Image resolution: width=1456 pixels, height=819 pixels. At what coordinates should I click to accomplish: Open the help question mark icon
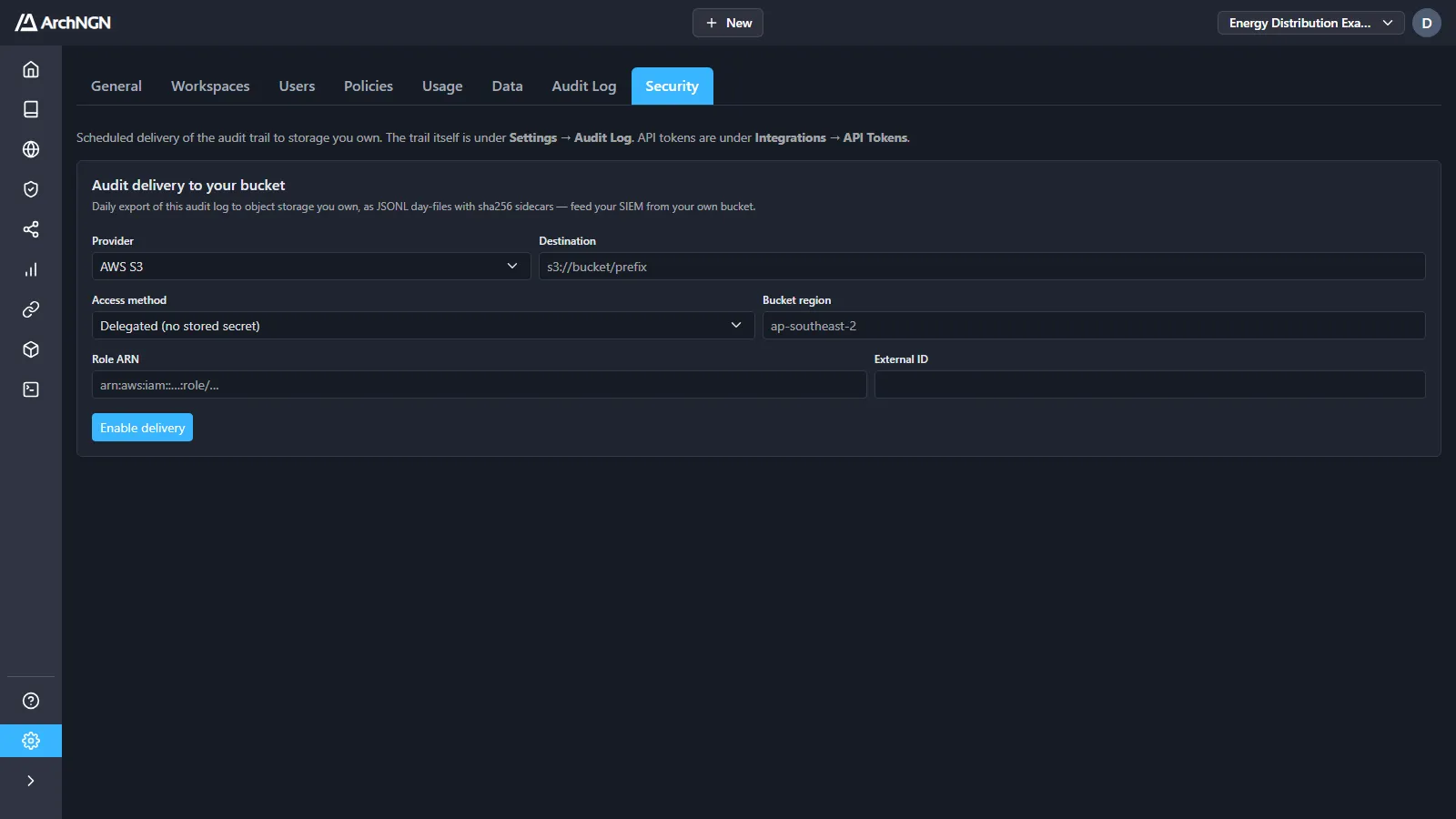(x=31, y=701)
